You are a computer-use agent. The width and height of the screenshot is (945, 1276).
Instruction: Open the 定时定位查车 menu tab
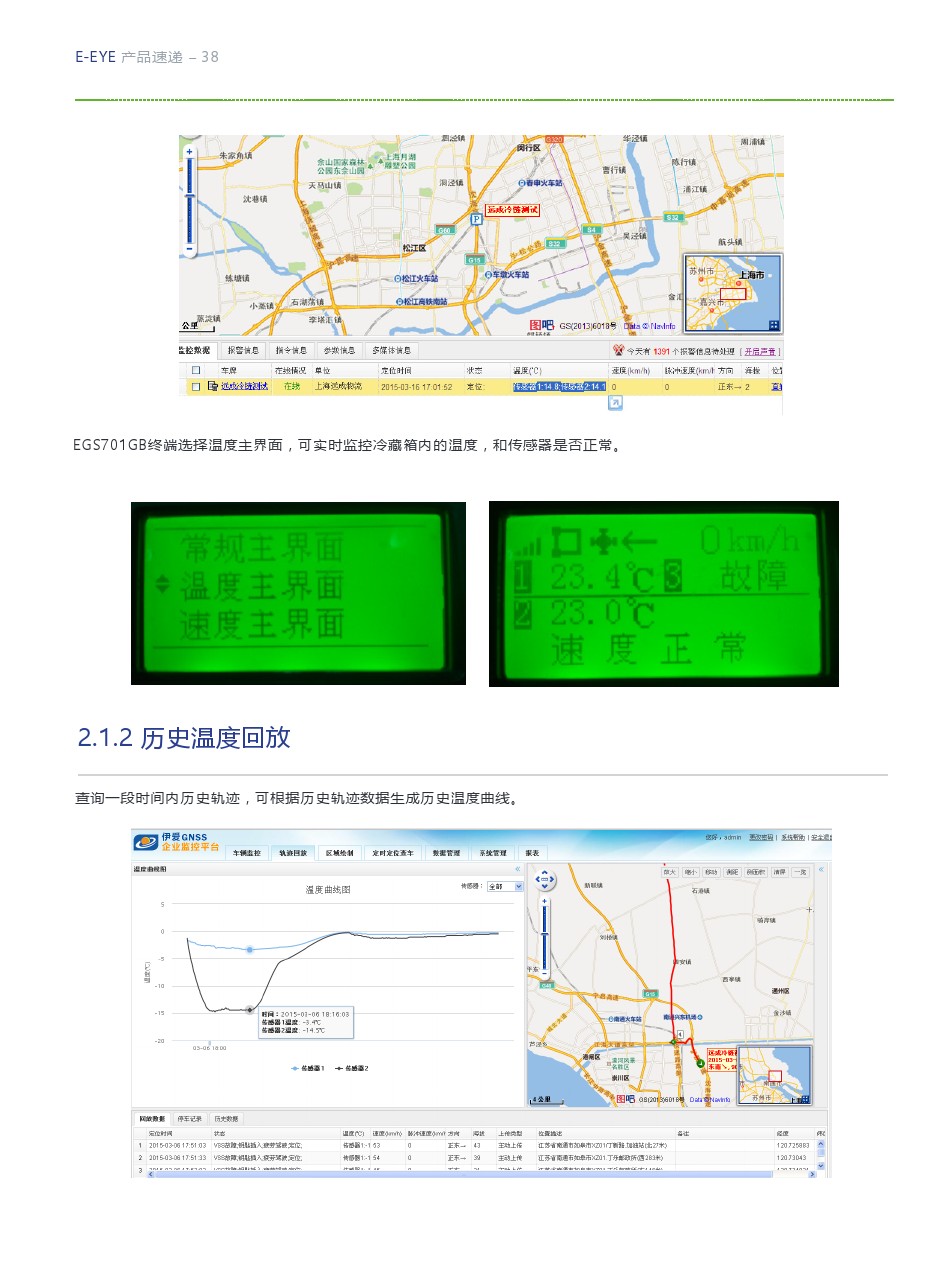[392, 853]
